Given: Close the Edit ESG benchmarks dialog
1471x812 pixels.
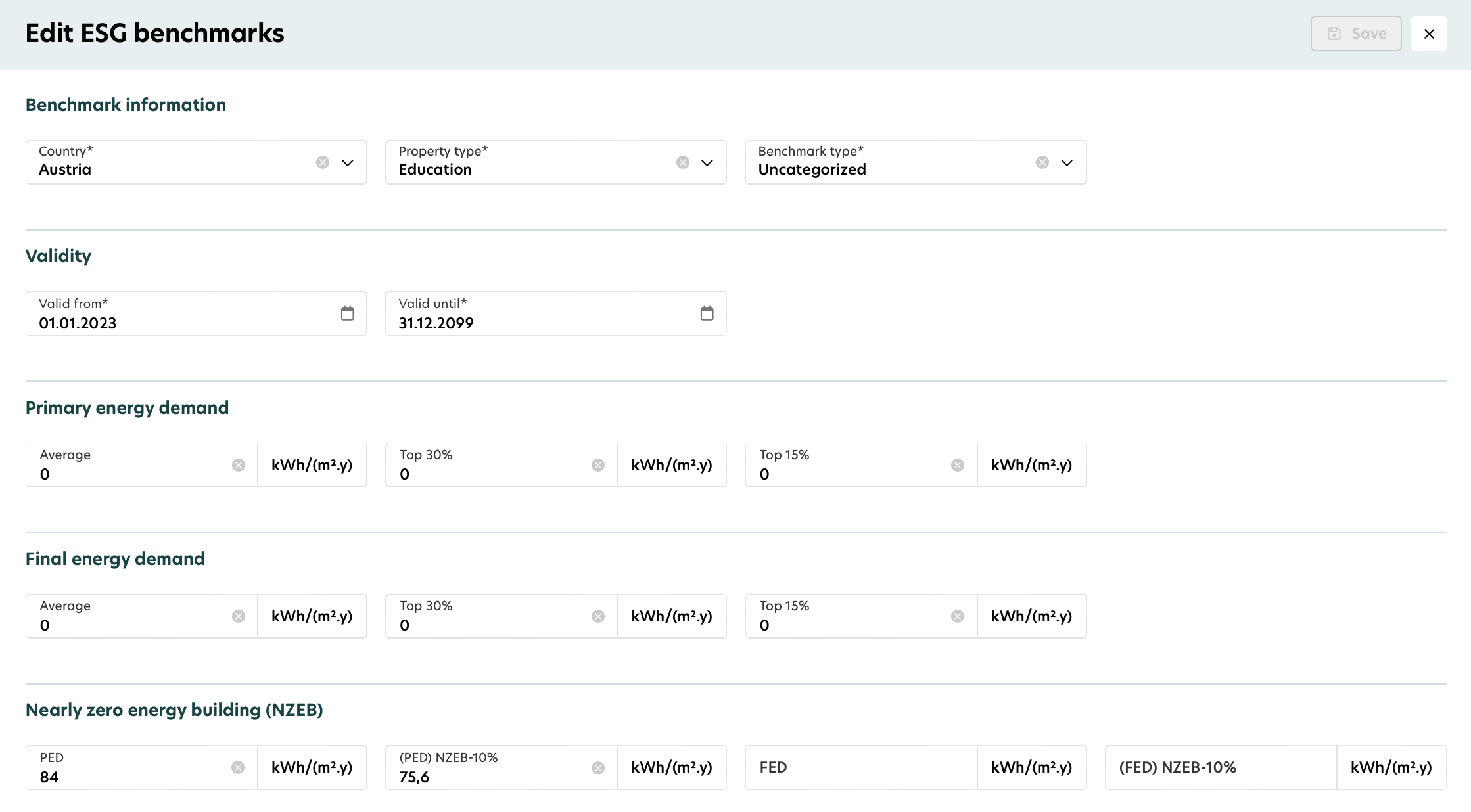Looking at the screenshot, I should pyautogui.click(x=1428, y=34).
